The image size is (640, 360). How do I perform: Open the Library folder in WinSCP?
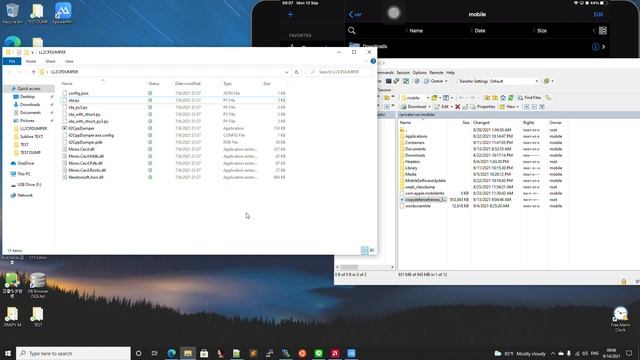coord(411,168)
